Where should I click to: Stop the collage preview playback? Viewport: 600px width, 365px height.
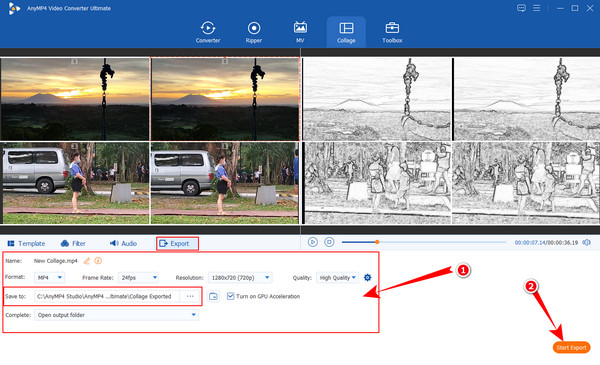329,242
